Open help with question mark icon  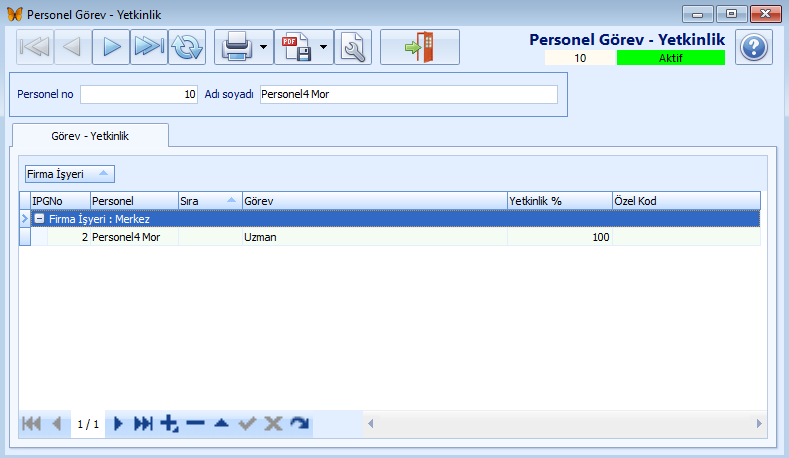point(754,47)
